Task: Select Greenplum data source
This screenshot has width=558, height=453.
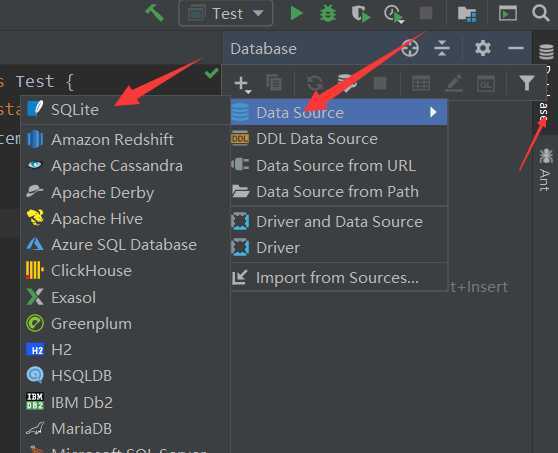Action: 125,324
